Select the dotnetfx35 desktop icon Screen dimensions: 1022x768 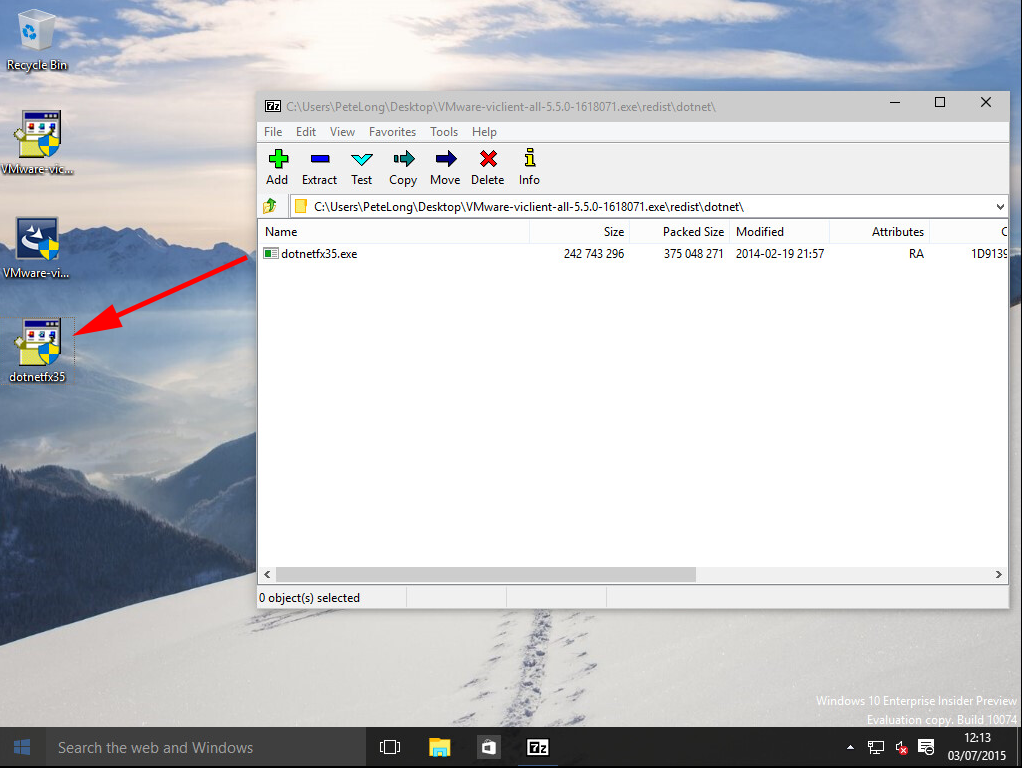37,351
